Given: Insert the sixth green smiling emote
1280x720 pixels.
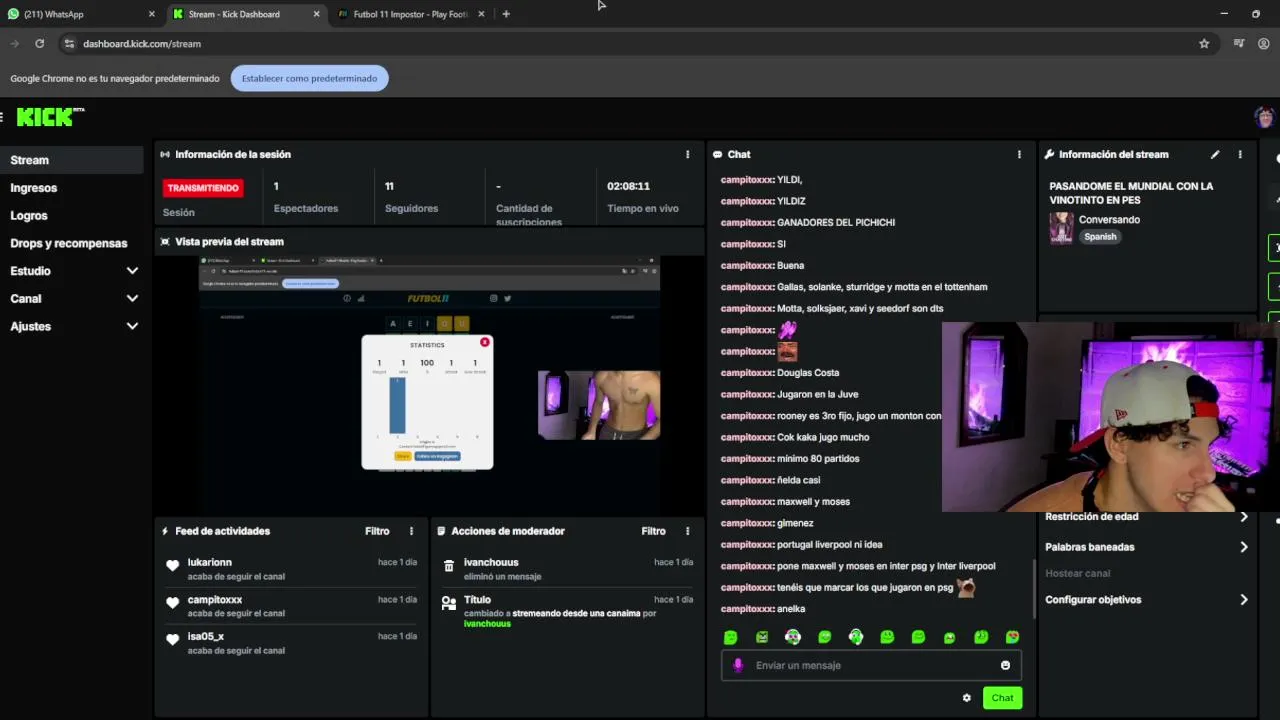Looking at the screenshot, I should [887, 637].
